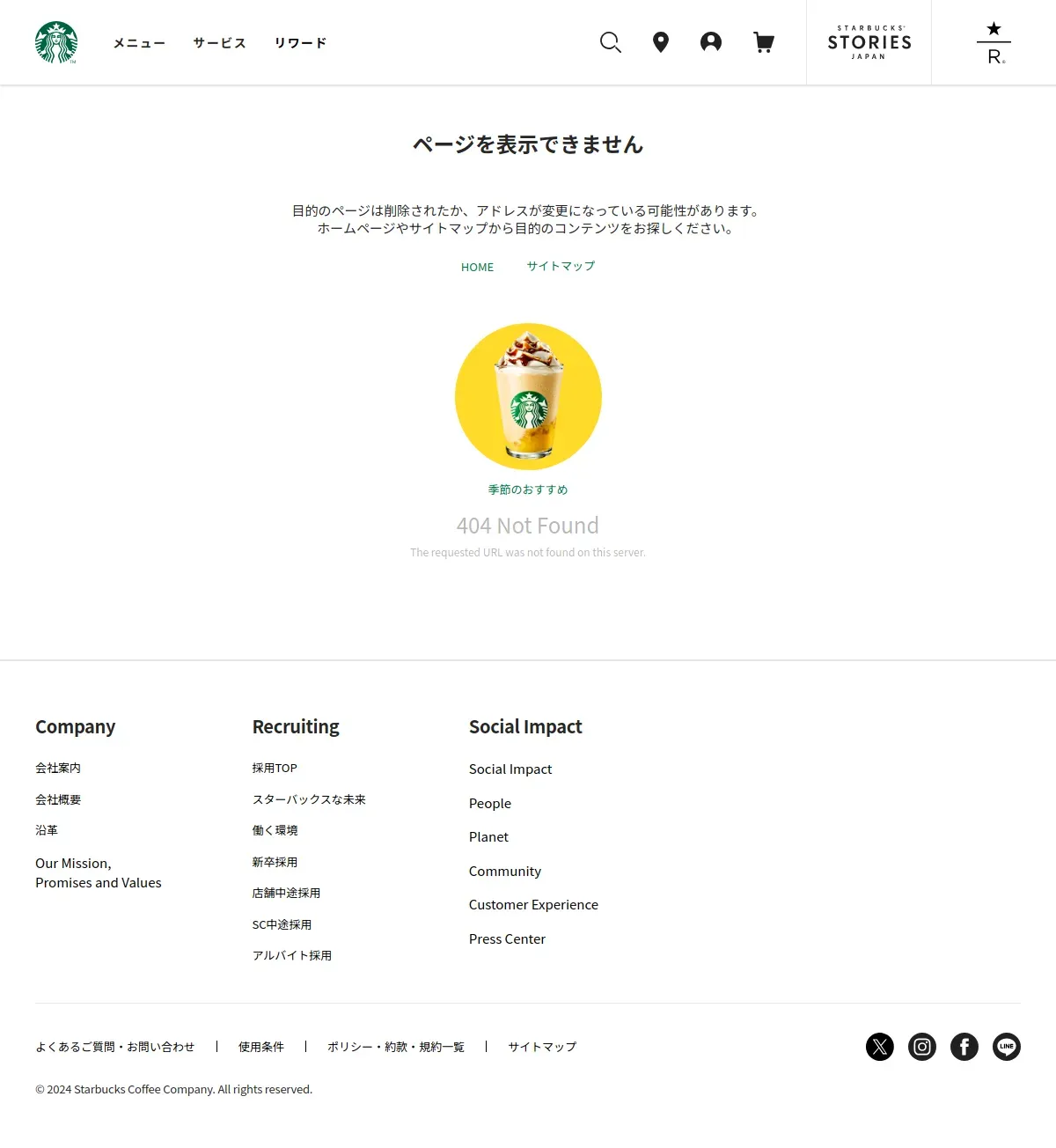
Task: Open サイトマップ link in bottom footer
Action: 542,1047
